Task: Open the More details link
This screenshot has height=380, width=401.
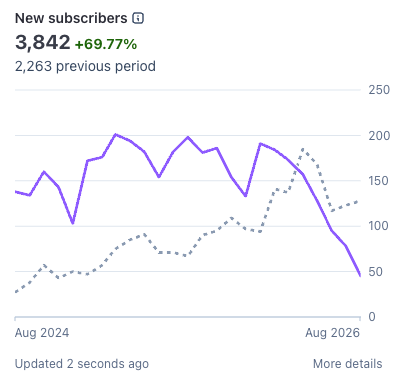Action: pos(348,364)
